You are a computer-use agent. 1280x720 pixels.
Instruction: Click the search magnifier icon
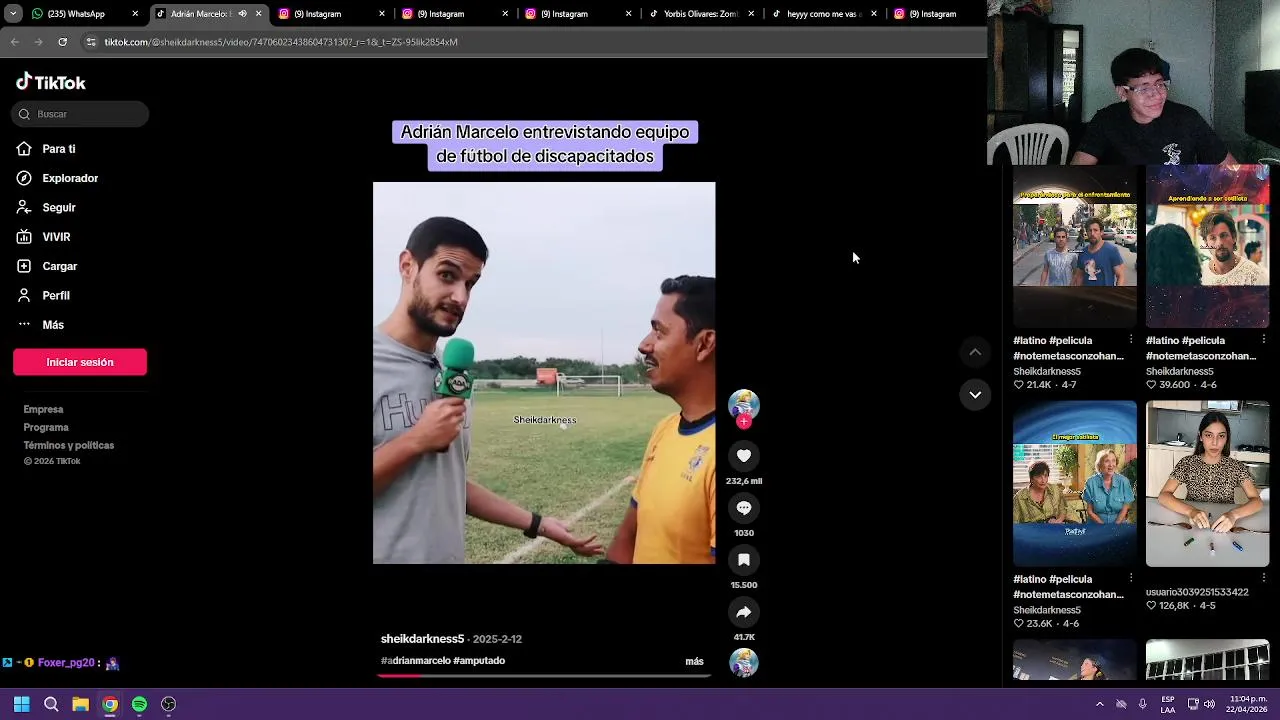pyautogui.click(x=24, y=114)
